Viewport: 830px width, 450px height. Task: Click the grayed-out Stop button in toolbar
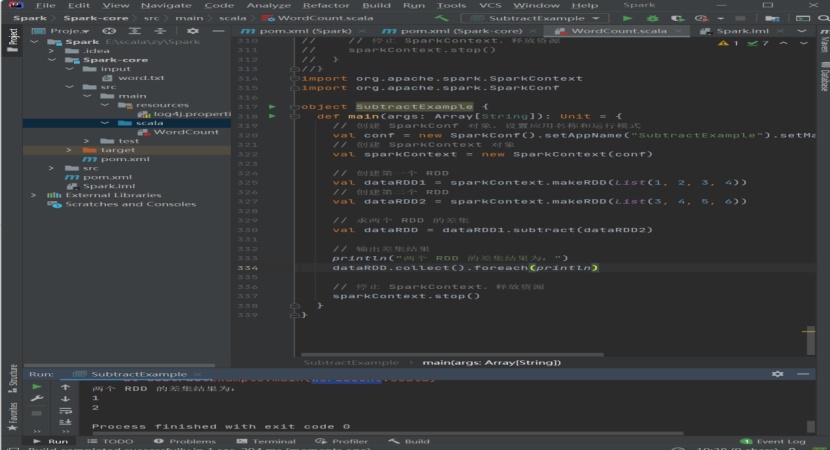click(x=740, y=18)
